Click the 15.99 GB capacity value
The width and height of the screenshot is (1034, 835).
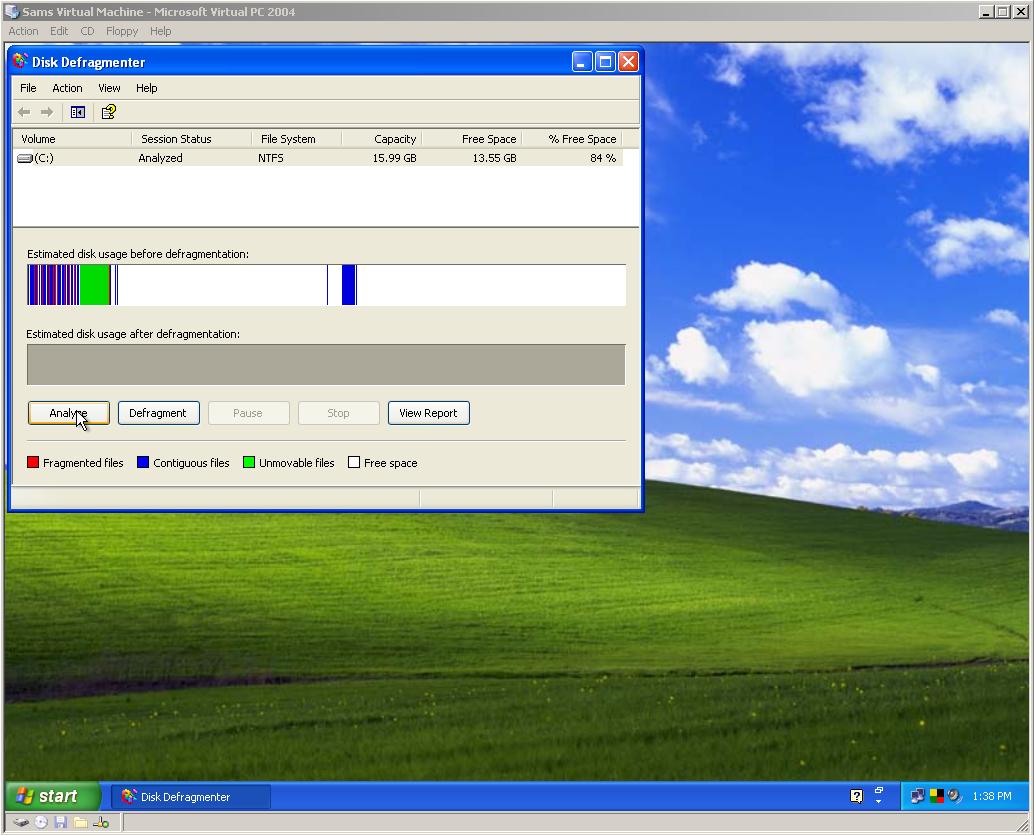pyautogui.click(x=394, y=158)
